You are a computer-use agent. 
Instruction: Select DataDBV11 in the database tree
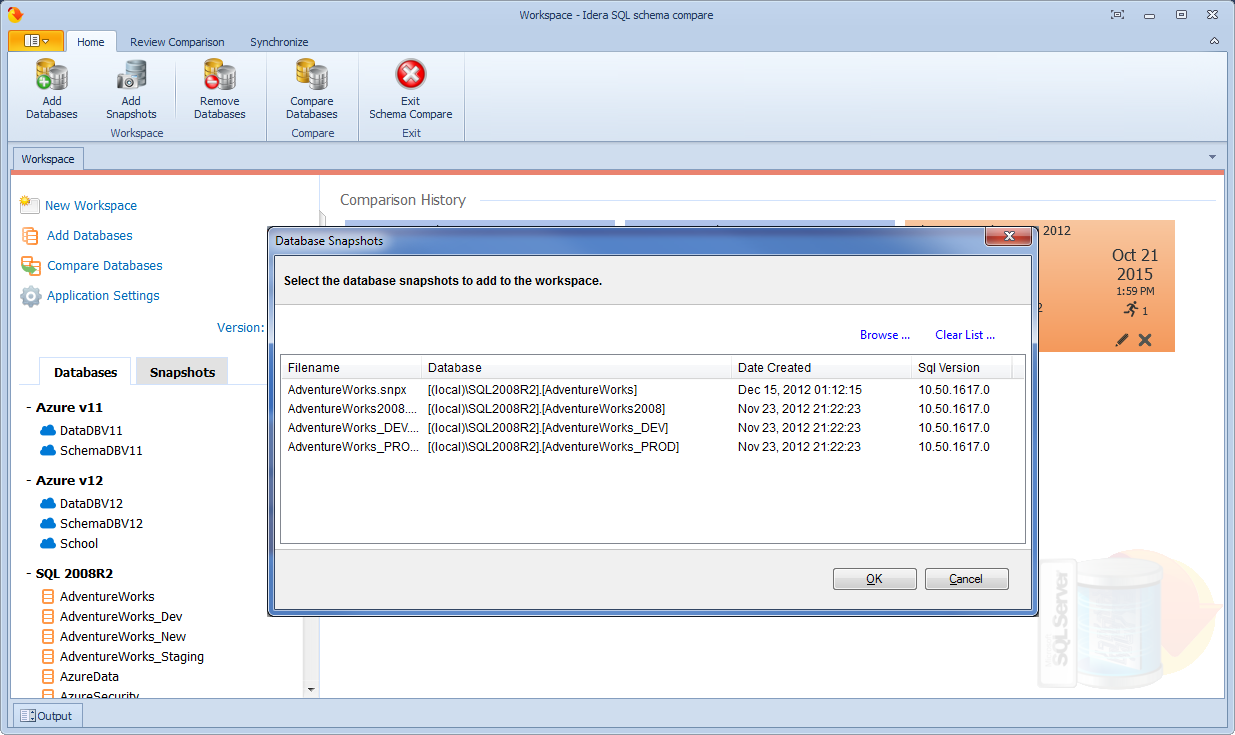pyautogui.click(x=91, y=430)
